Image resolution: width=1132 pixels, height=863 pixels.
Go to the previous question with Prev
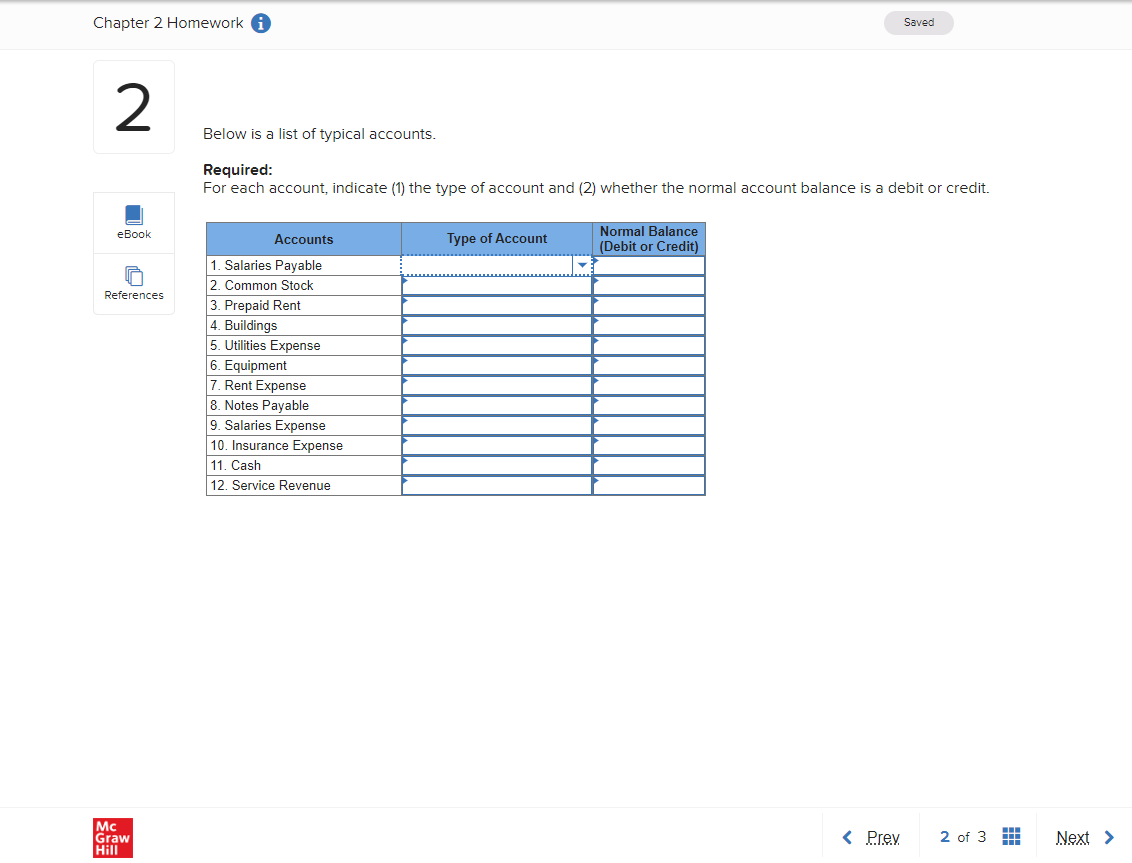pyautogui.click(x=871, y=837)
